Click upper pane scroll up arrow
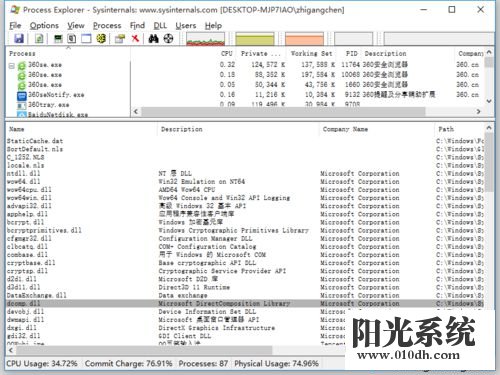The image size is (500, 375). point(489,52)
